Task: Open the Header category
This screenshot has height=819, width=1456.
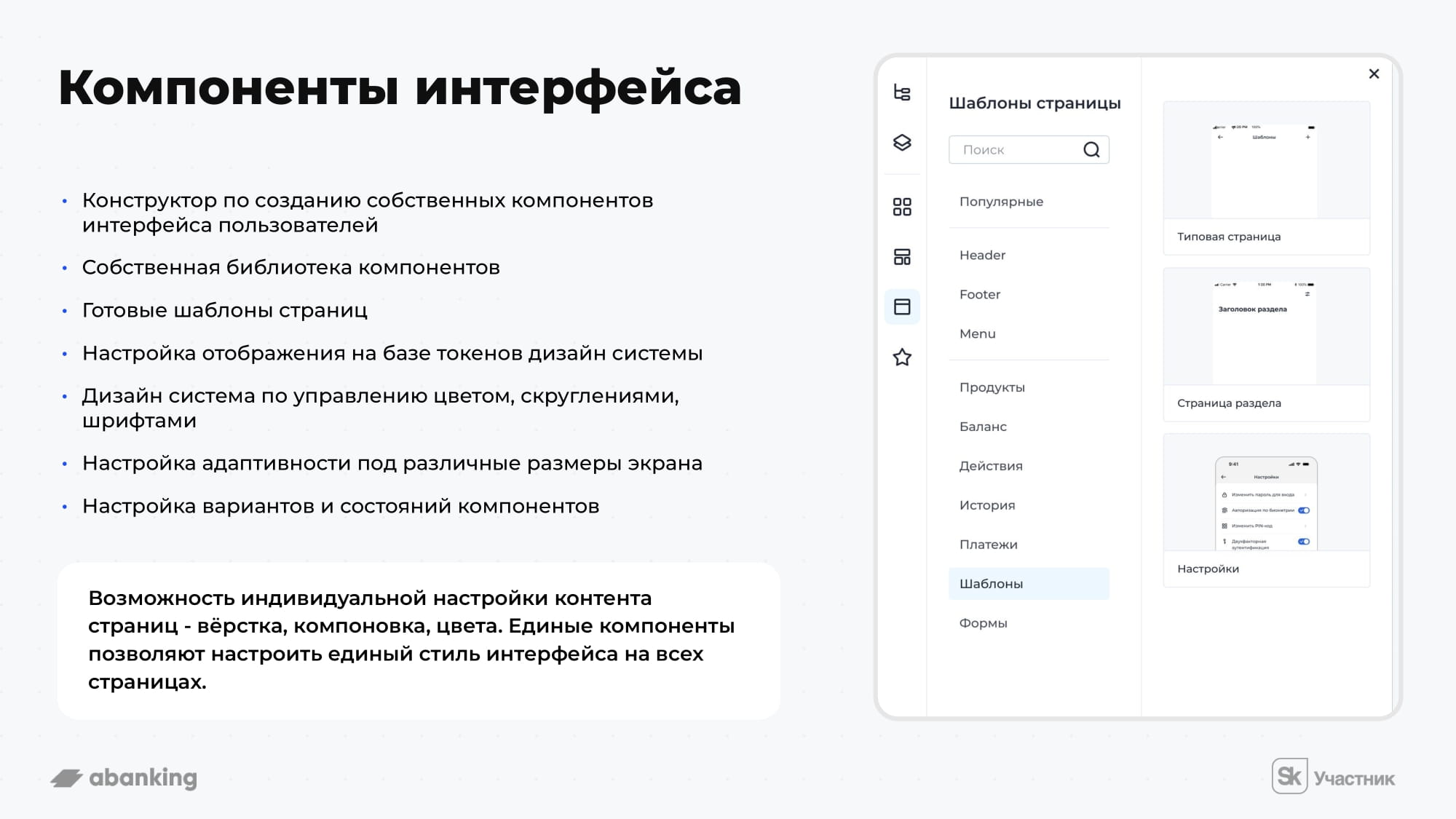Action: click(x=982, y=256)
